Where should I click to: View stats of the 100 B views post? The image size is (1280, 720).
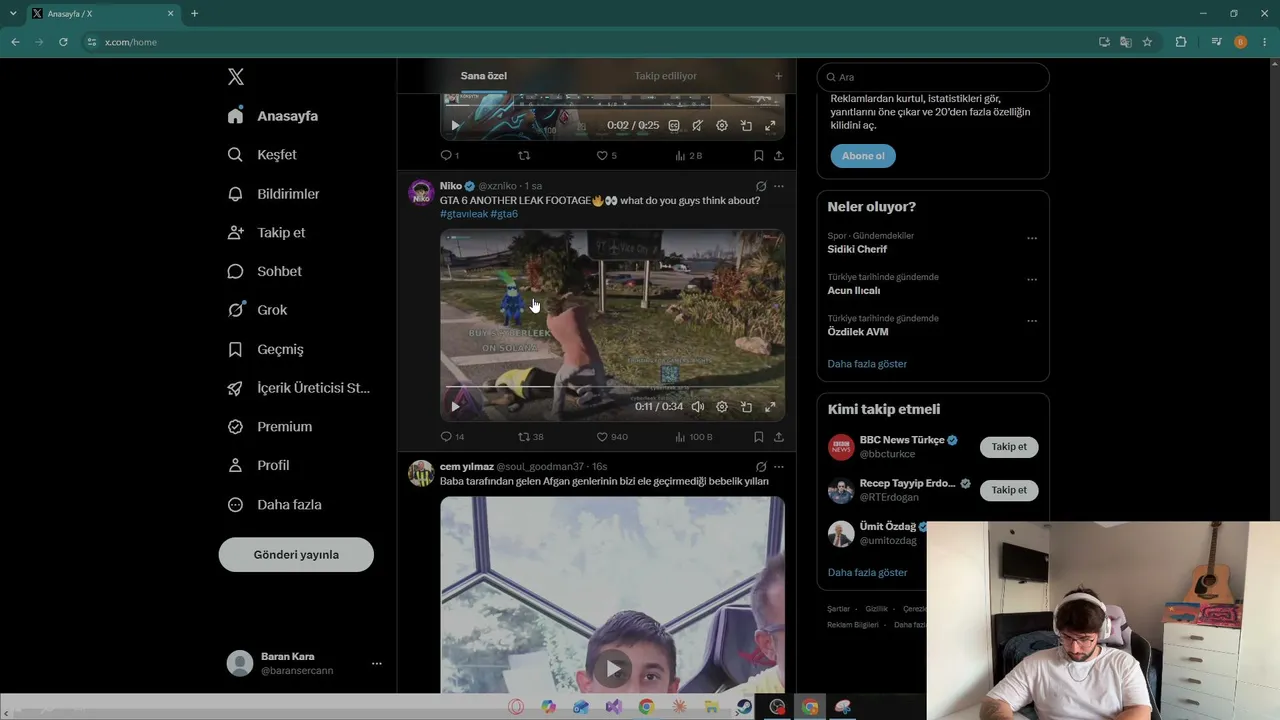[x=693, y=437]
